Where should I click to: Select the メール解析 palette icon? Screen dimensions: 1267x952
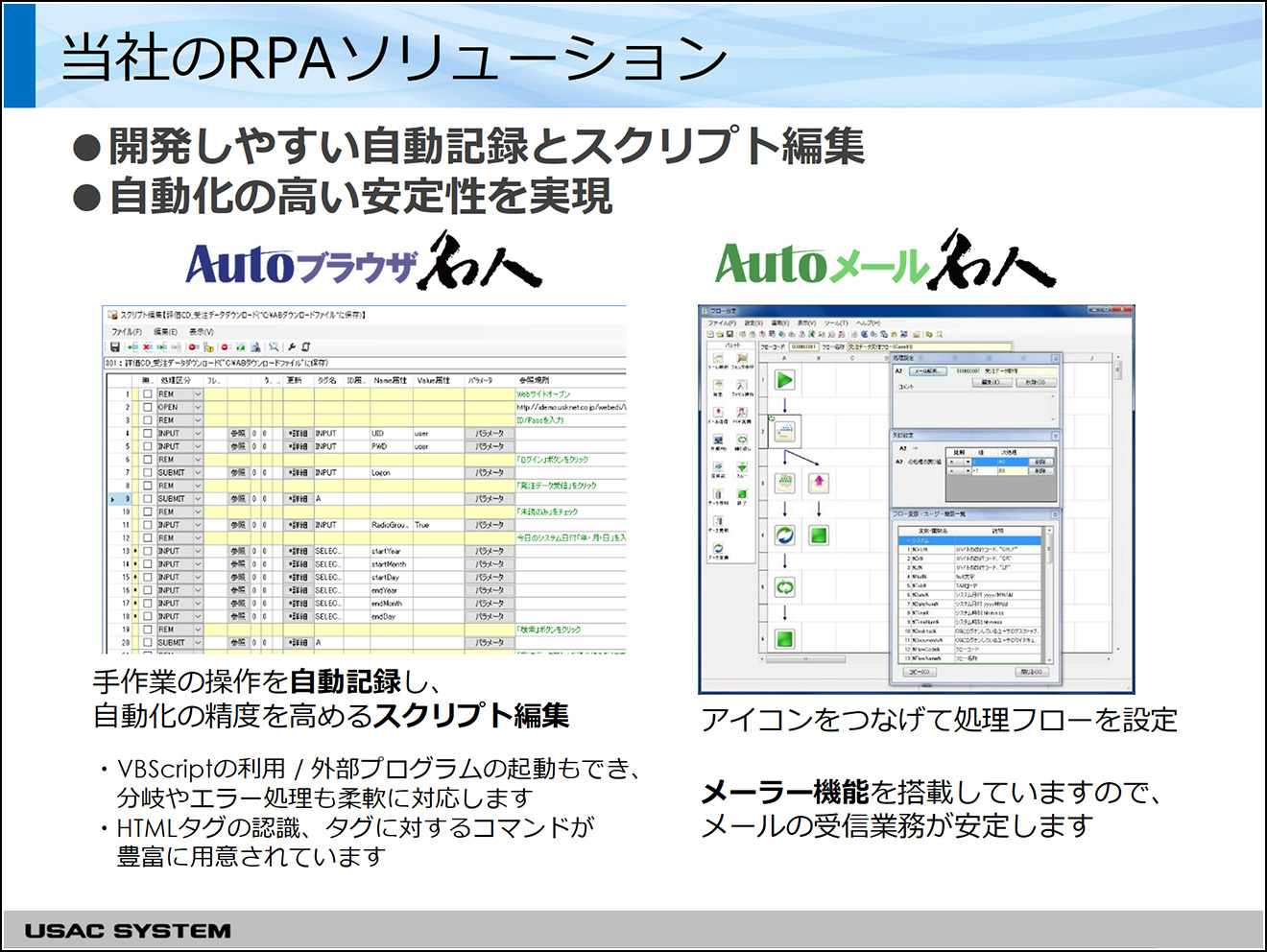[718, 358]
